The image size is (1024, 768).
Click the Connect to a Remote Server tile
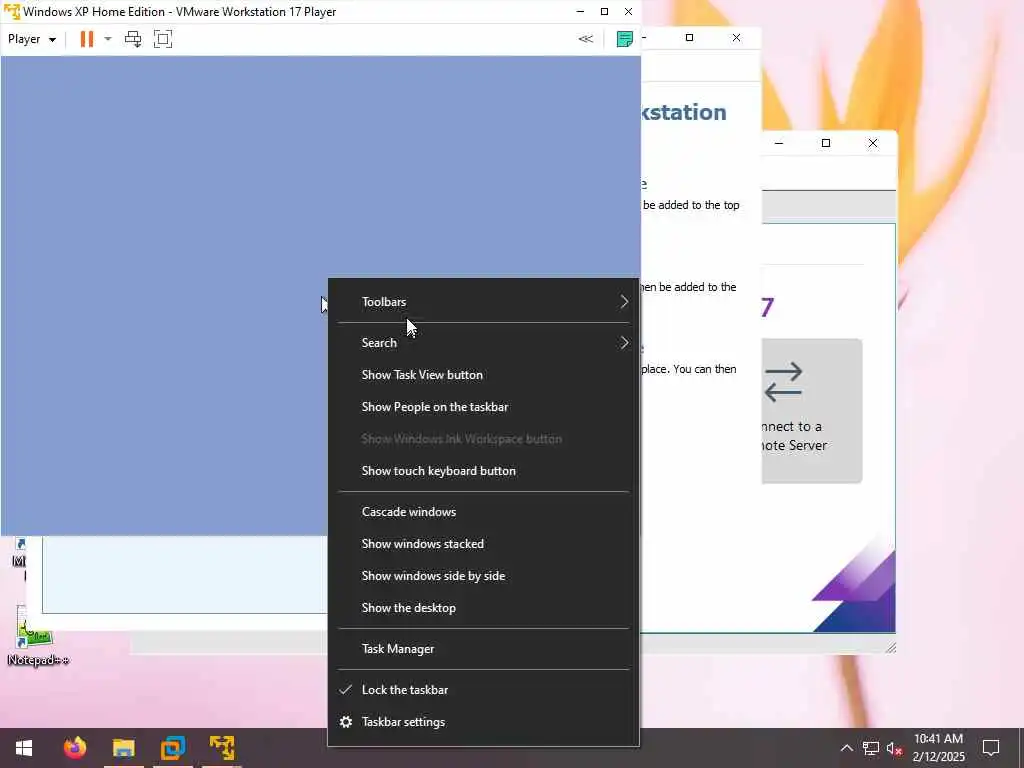click(x=812, y=411)
